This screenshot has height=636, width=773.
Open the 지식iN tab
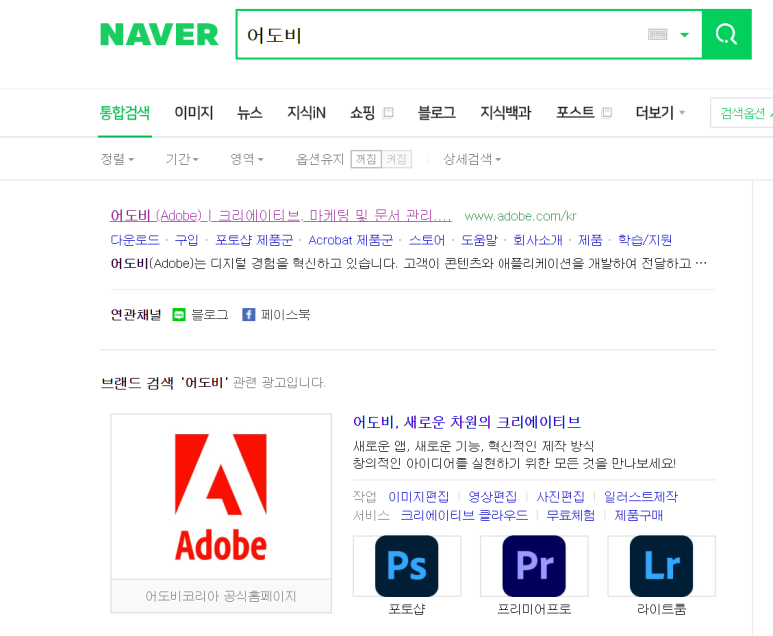click(306, 113)
